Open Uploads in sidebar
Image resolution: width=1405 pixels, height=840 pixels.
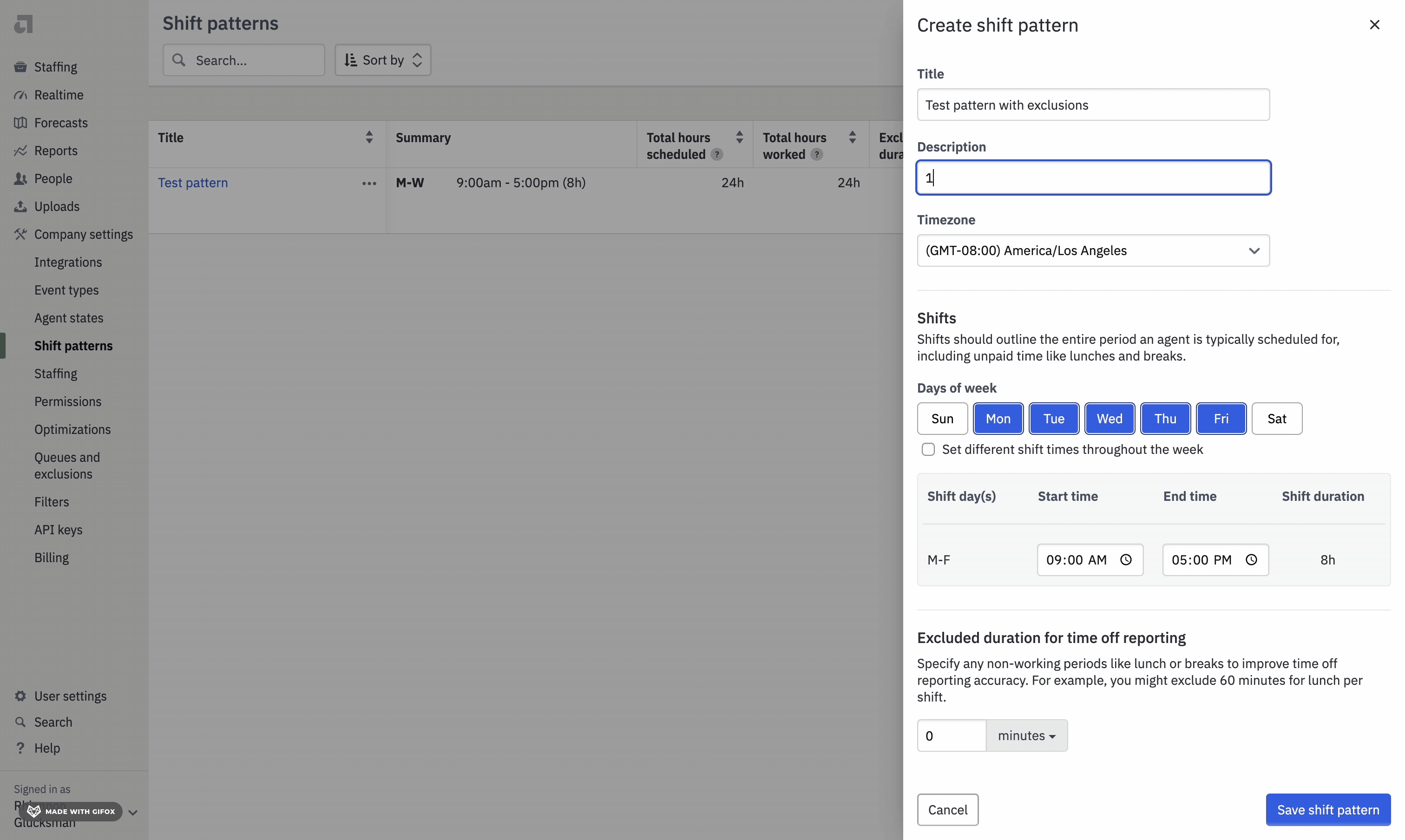(57, 206)
